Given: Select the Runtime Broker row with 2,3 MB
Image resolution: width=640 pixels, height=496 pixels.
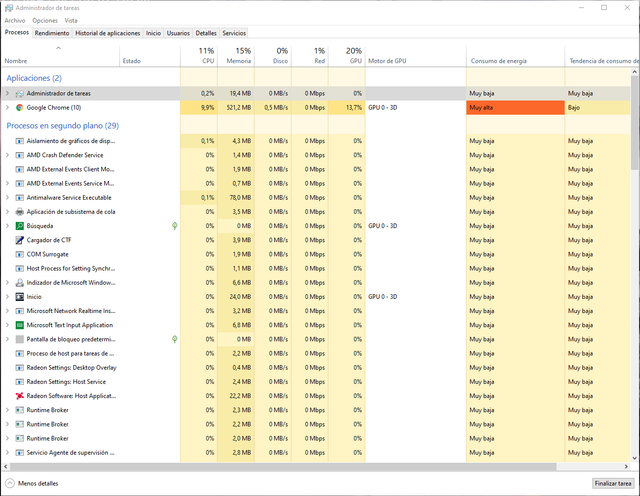Looking at the screenshot, I should (316, 410).
